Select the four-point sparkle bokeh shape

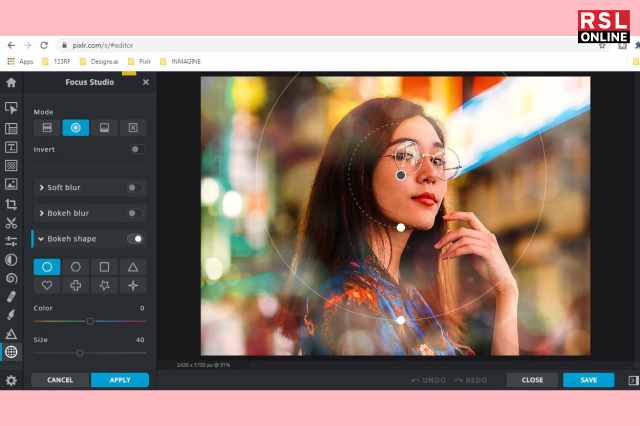click(x=133, y=285)
